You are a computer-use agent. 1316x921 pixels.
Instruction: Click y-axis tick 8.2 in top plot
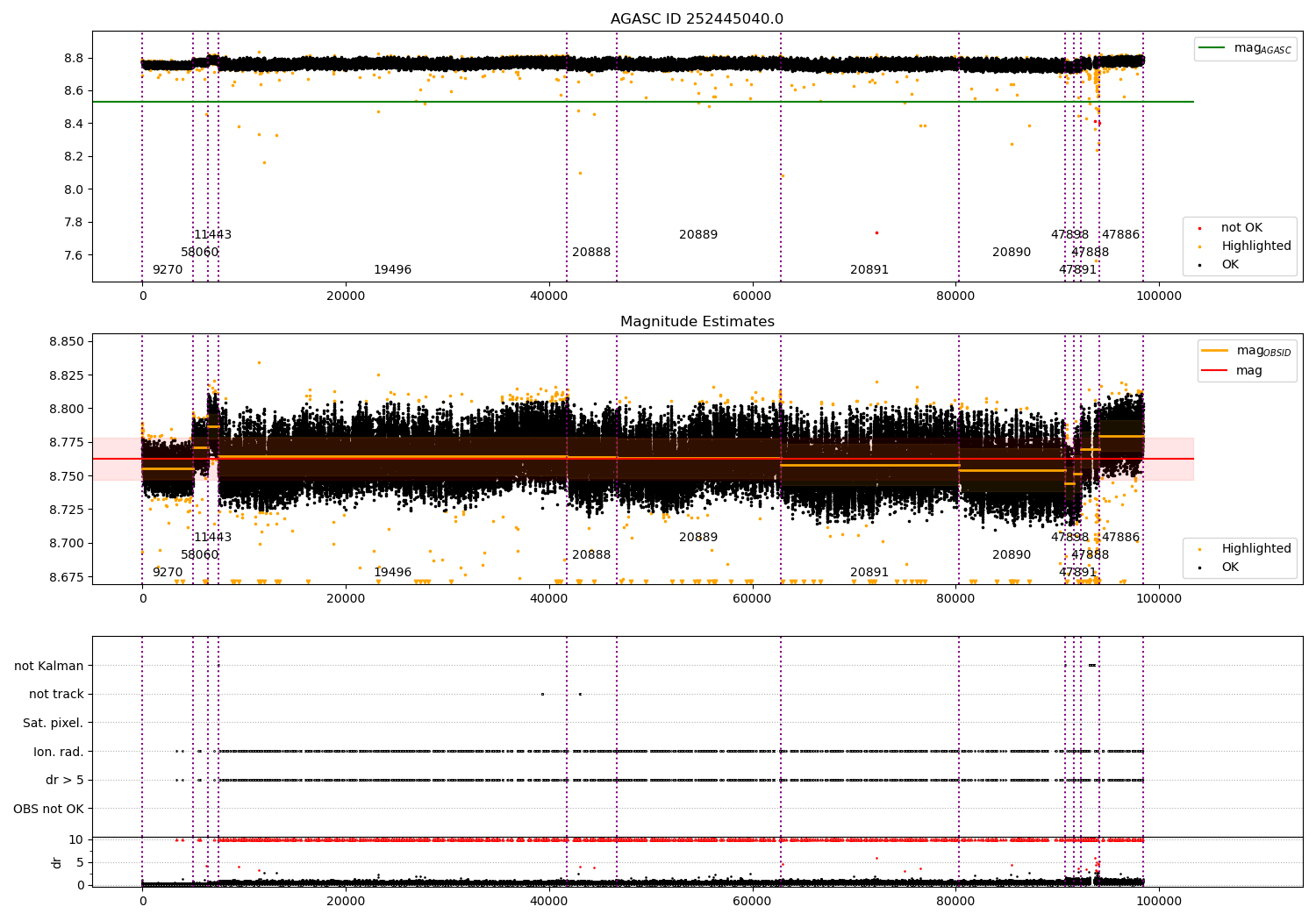point(73,156)
